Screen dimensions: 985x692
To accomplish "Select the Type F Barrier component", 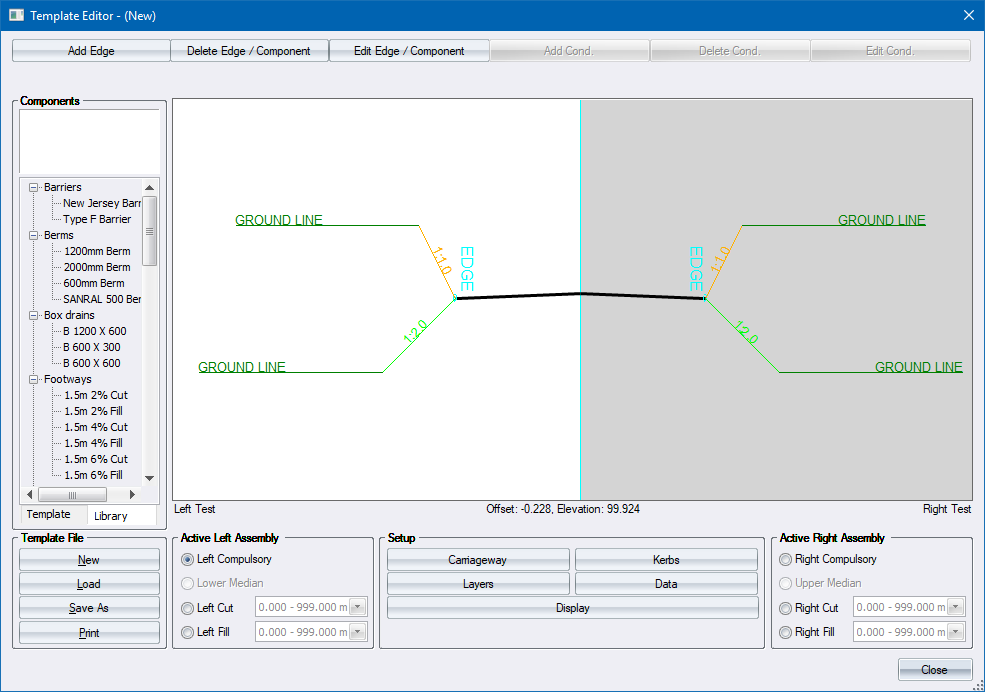I will pyautogui.click(x=97, y=220).
